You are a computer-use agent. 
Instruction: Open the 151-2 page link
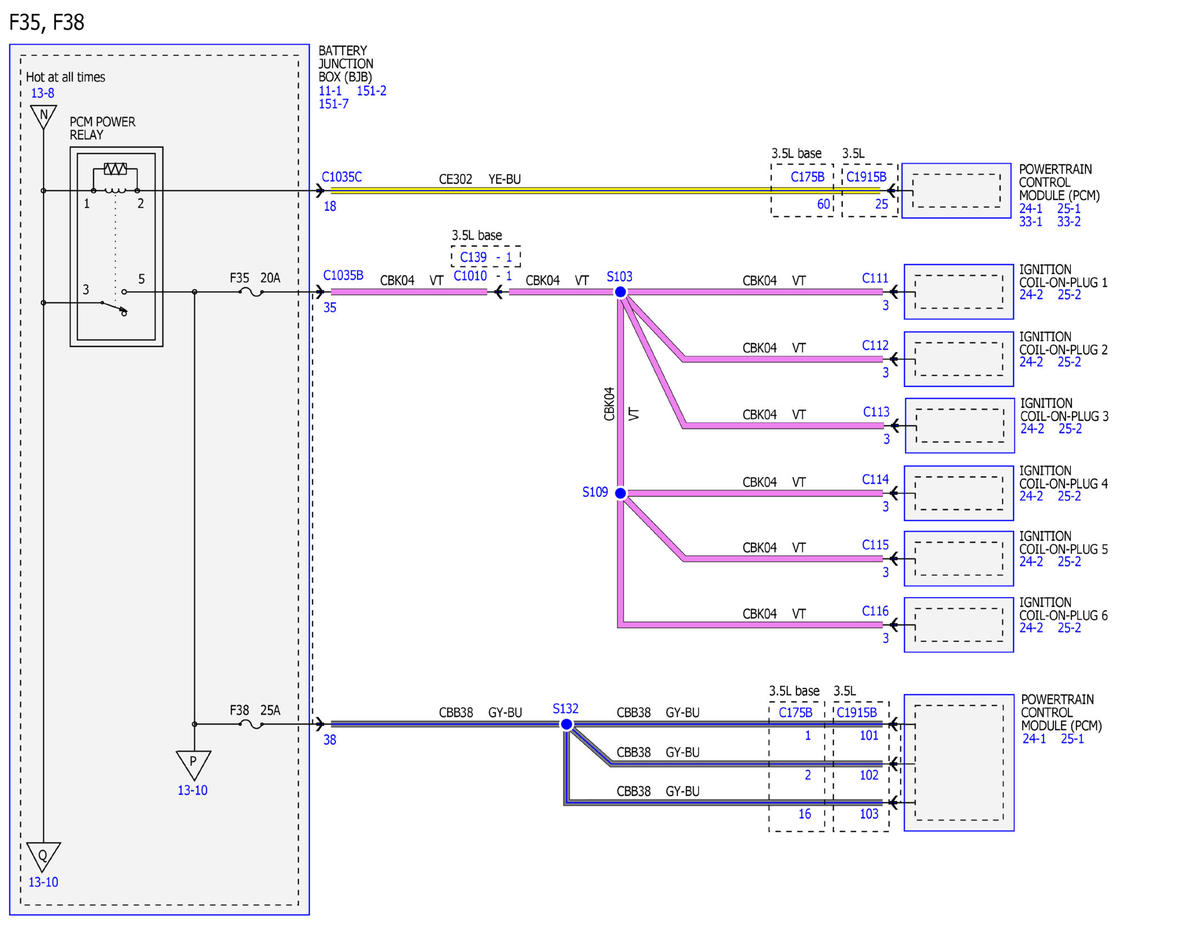pyautogui.click(x=371, y=91)
